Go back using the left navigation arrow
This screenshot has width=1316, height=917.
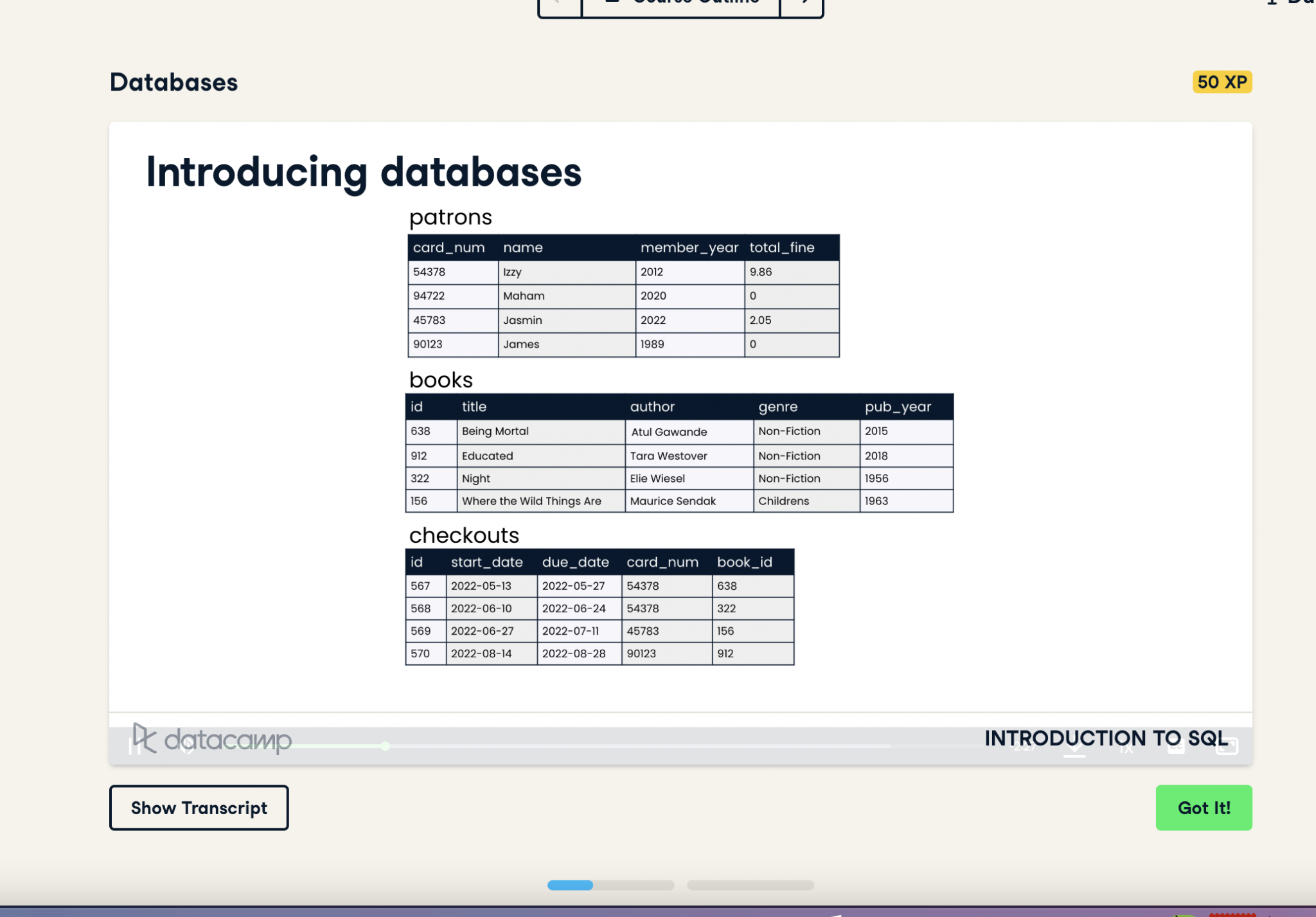(x=558, y=3)
